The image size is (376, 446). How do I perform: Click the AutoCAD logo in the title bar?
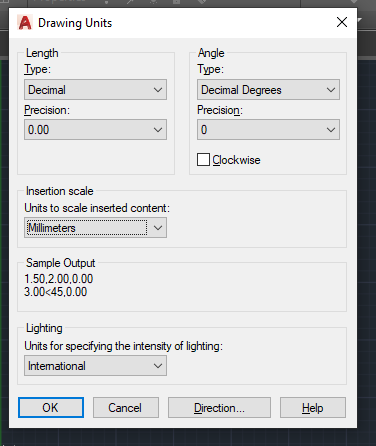pos(25,23)
